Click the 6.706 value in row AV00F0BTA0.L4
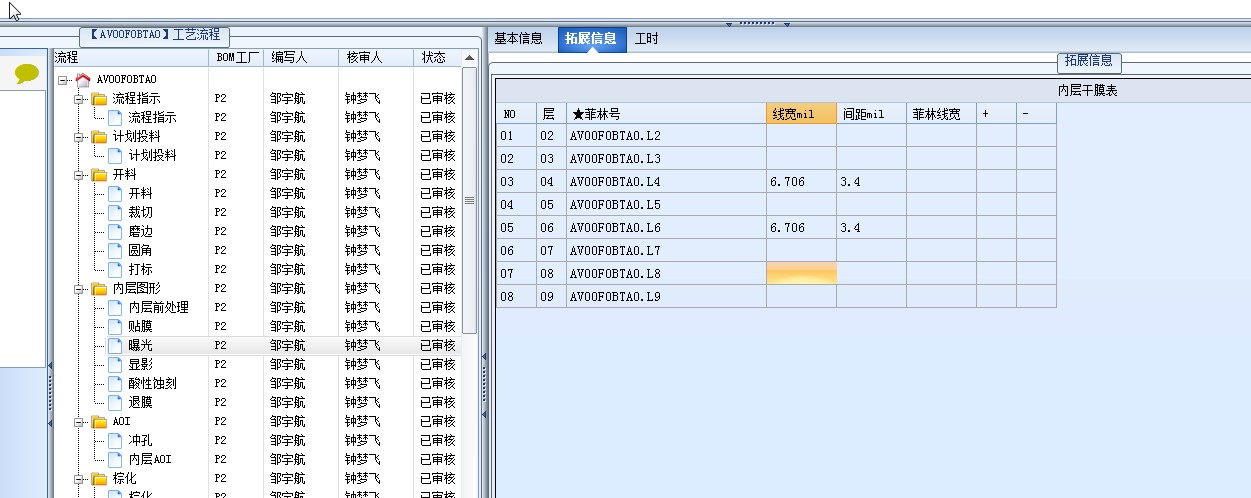The image size is (1251, 498). (788, 182)
